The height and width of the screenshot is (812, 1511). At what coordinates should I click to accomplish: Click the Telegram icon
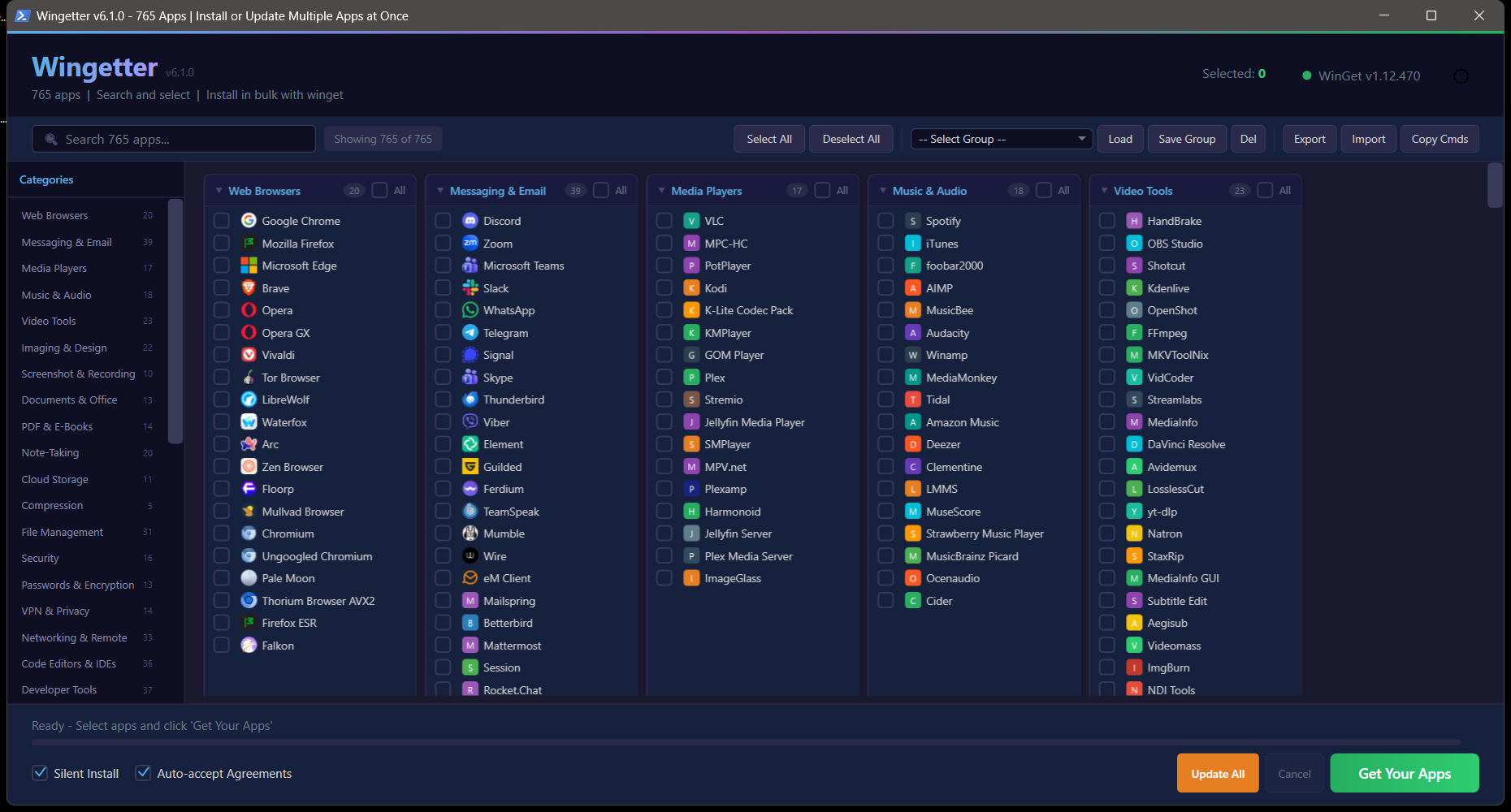(470, 332)
